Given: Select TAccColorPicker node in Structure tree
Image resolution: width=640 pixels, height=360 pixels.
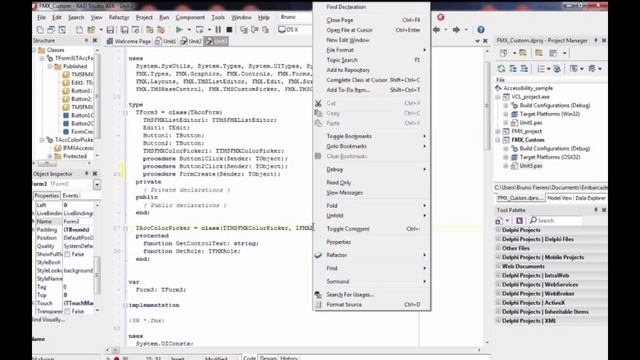Looking at the screenshot, I should point(74,140).
